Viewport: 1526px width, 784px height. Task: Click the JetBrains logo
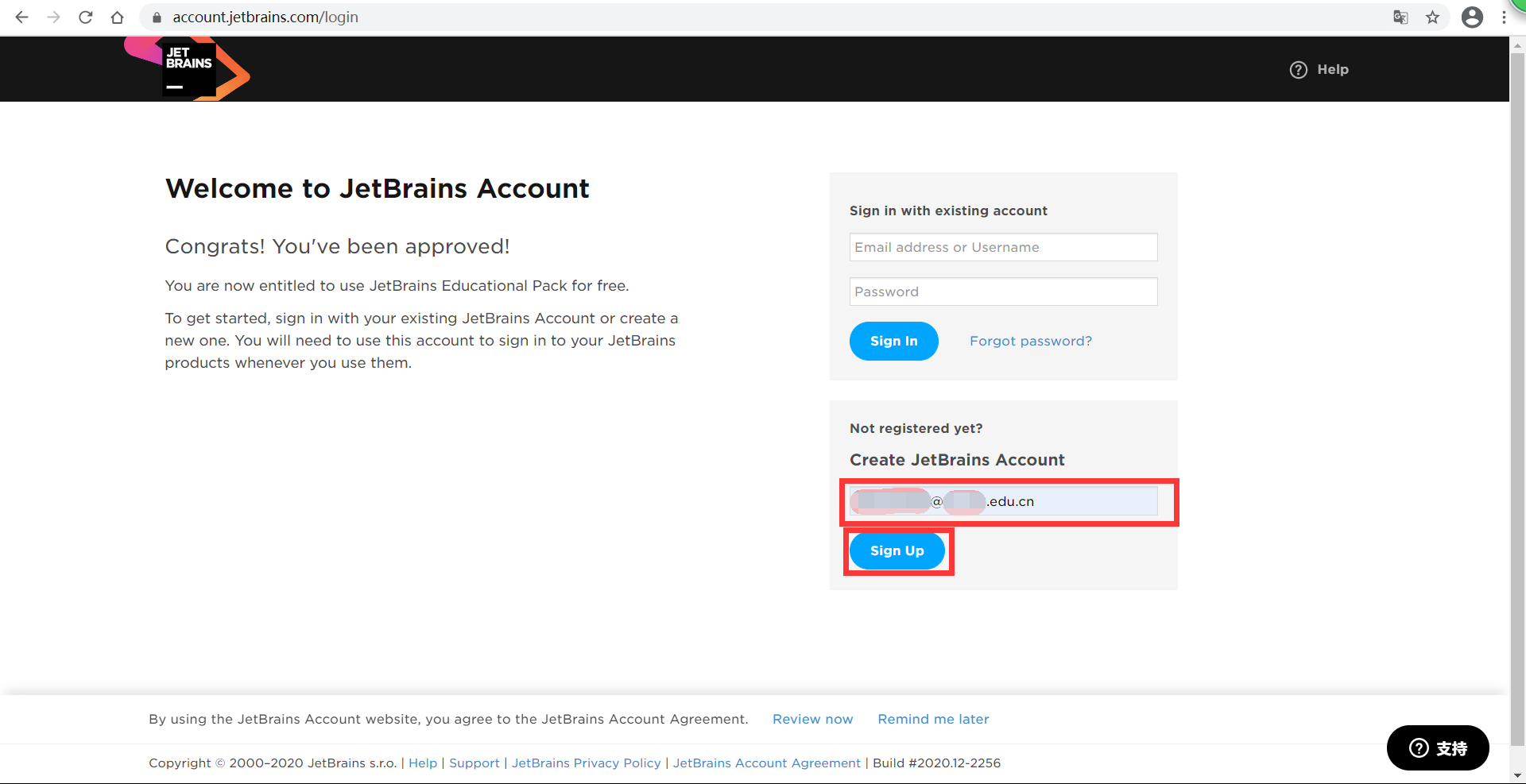click(188, 68)
